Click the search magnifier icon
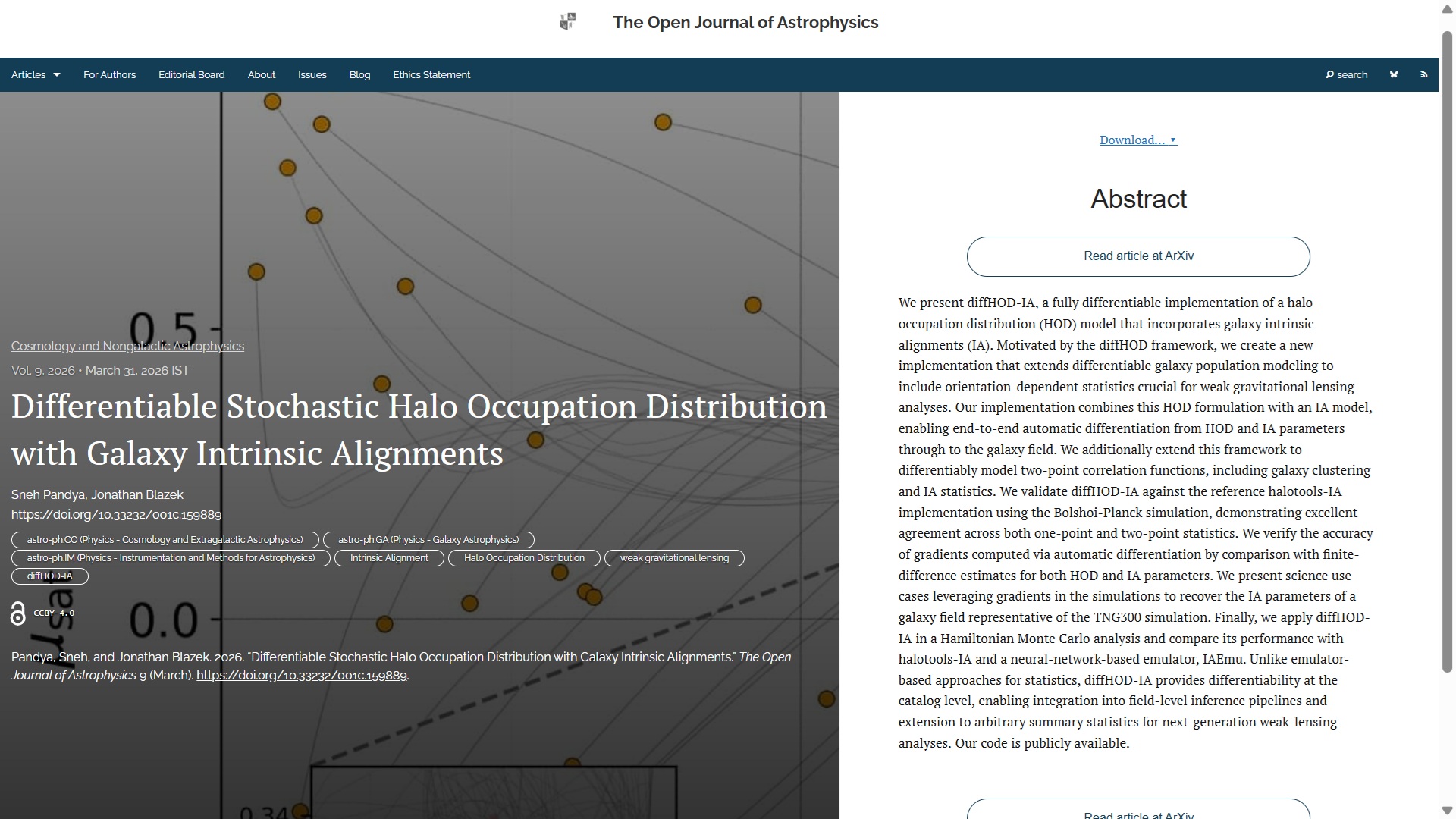 tap(1329, 74)
